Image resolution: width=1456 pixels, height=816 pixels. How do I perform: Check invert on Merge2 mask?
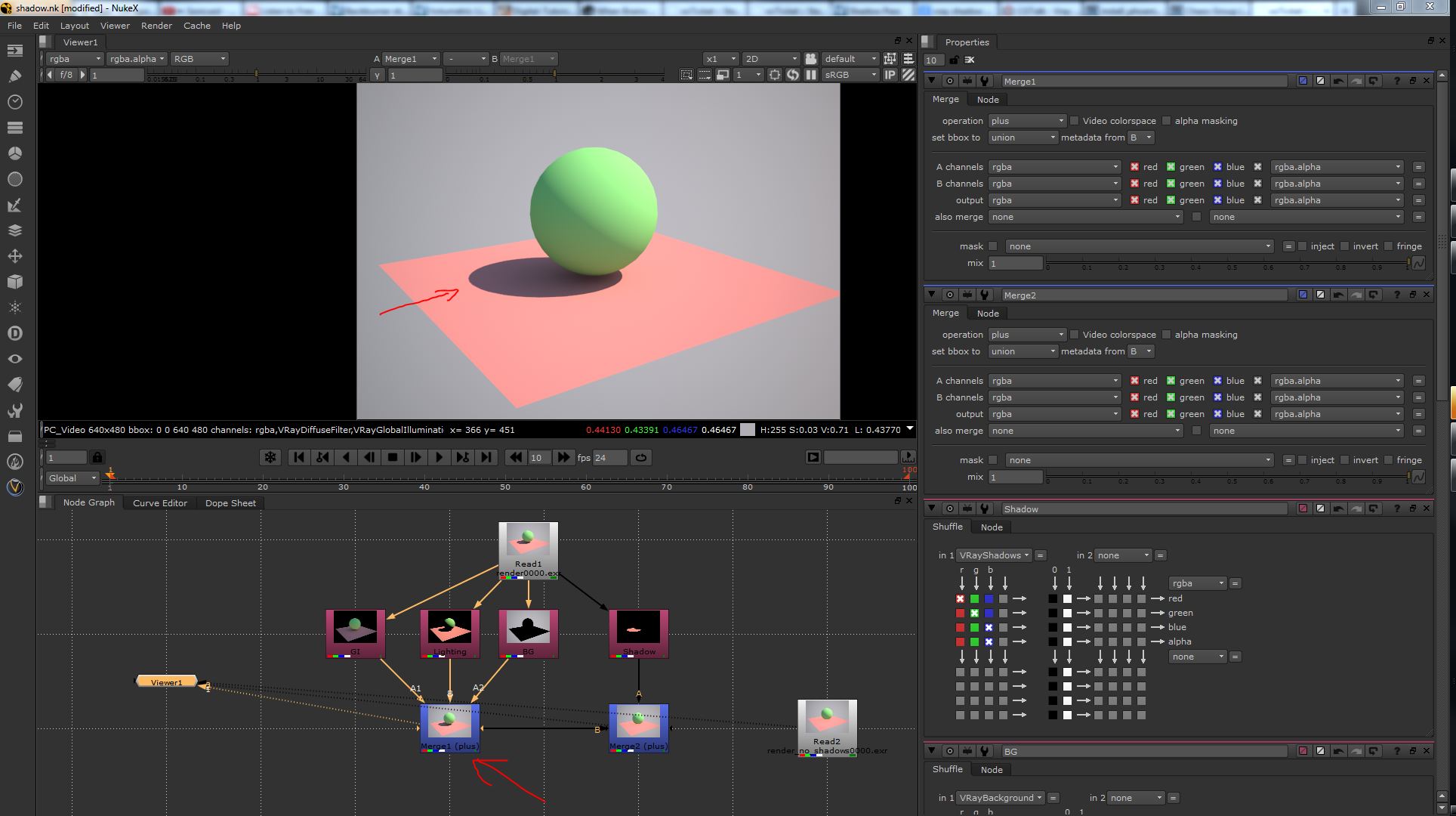coord(1345,460)
